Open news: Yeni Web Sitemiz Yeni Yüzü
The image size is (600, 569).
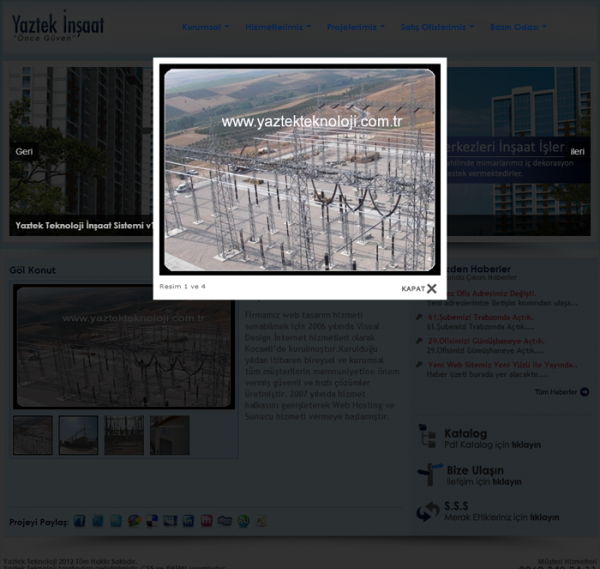(x=502, y=365)
